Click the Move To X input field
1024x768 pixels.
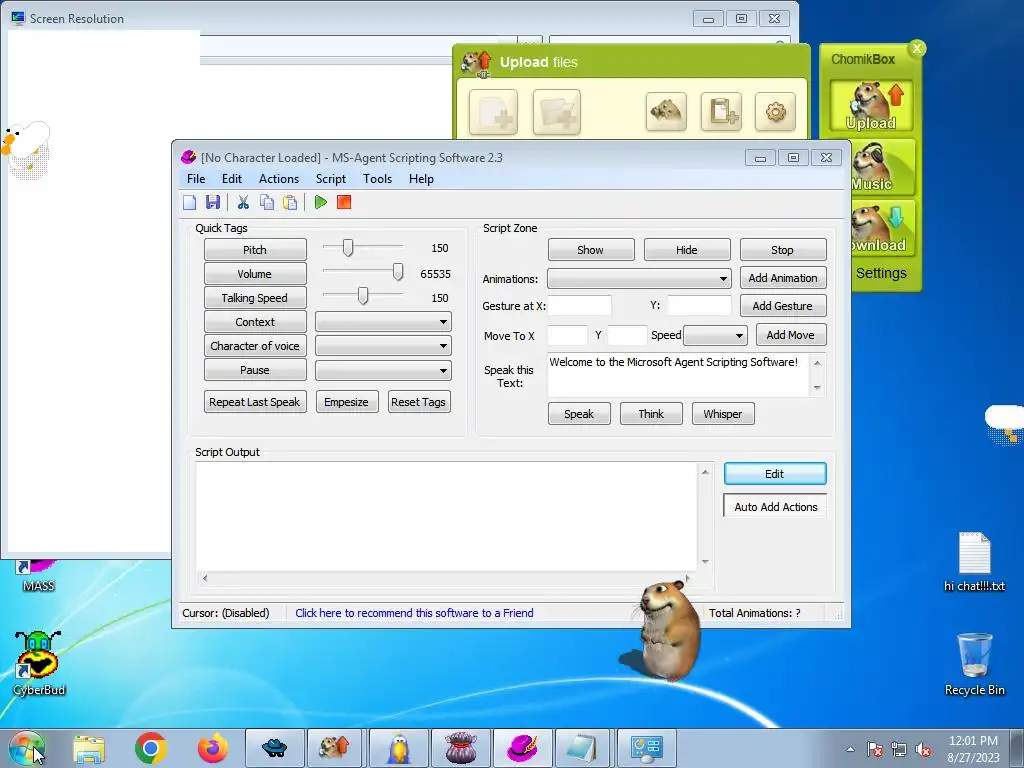pos(568,336)
